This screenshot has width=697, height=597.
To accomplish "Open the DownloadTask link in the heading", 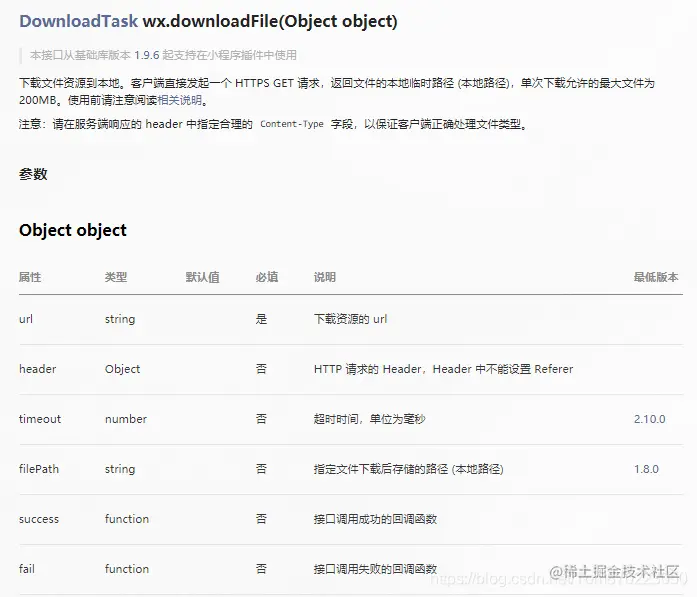I will [78, 21].
